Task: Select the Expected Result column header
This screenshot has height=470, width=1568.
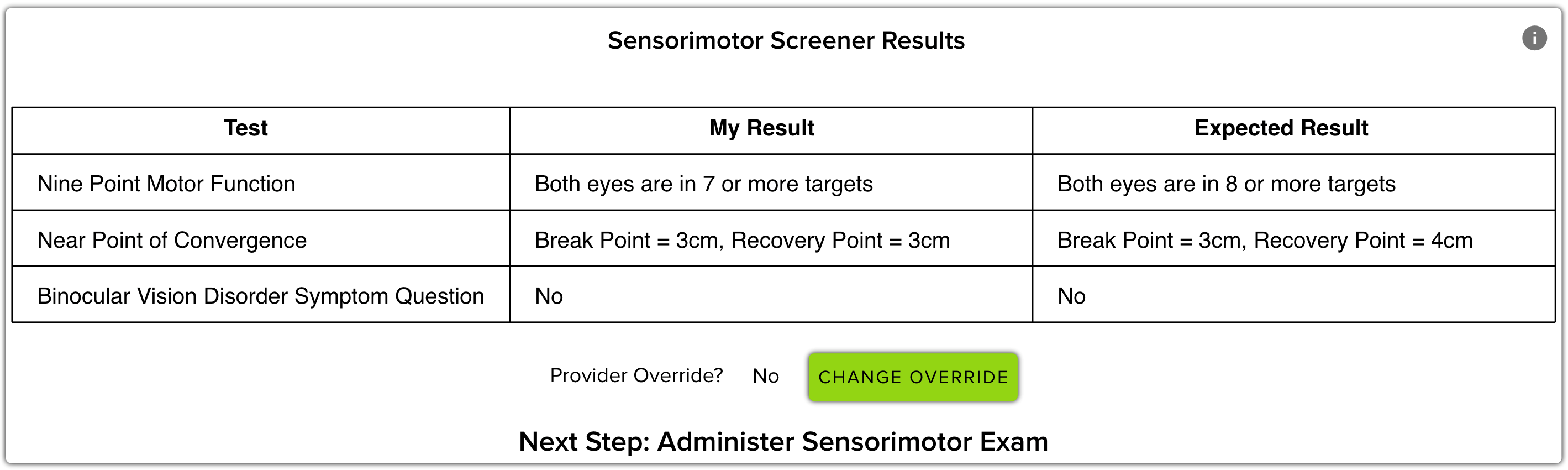Action: tap(1281, 128)
